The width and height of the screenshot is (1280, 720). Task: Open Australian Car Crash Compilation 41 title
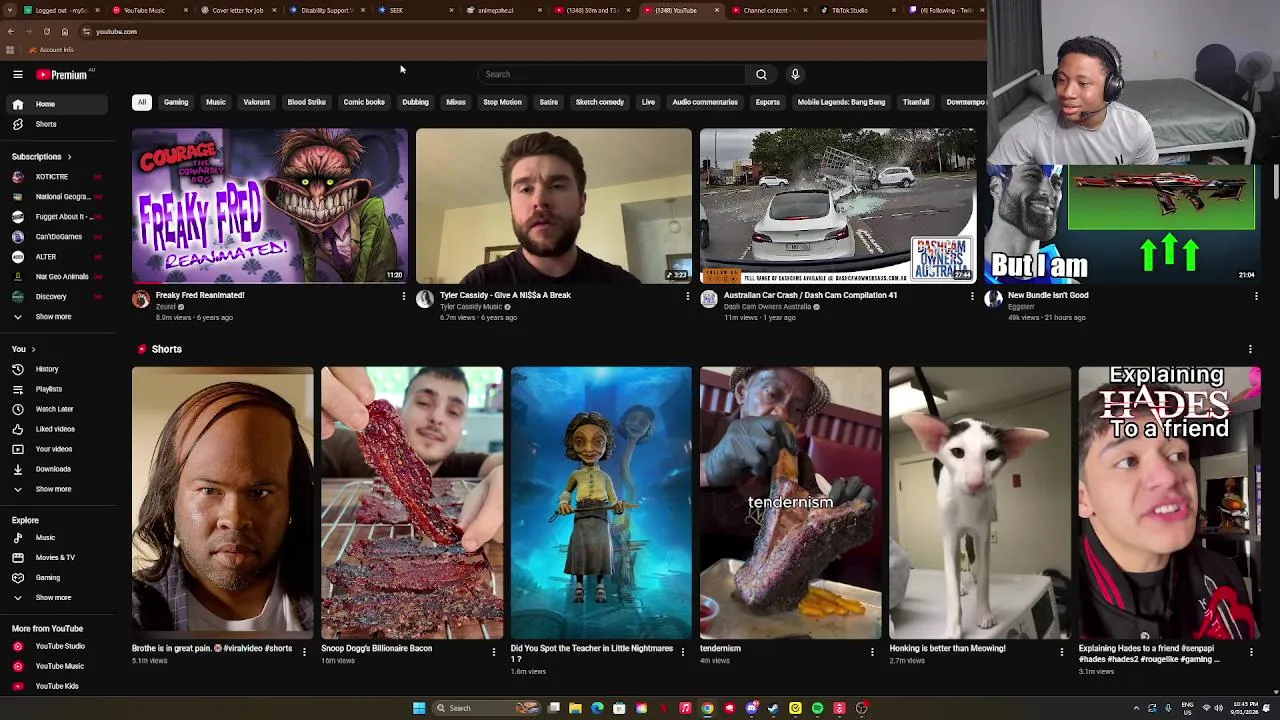(811, 295)
